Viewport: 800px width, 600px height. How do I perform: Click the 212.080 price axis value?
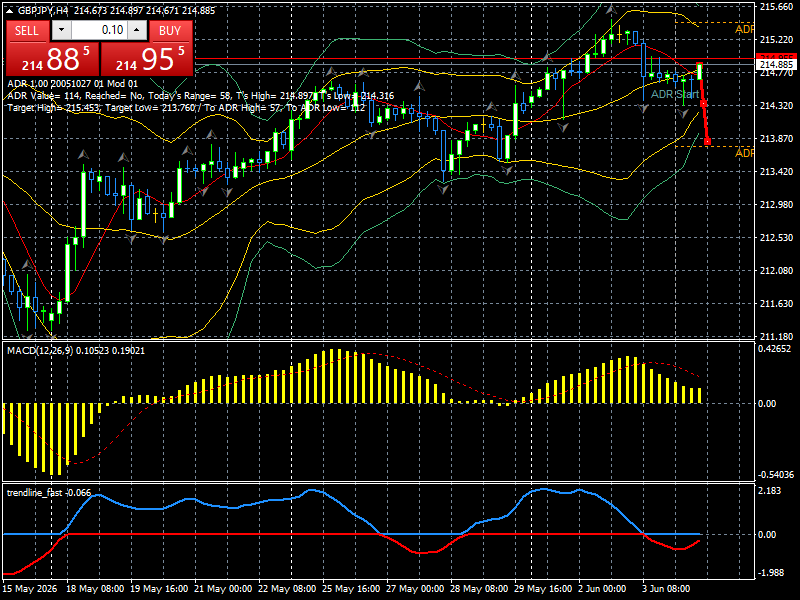tap(776, 270)
